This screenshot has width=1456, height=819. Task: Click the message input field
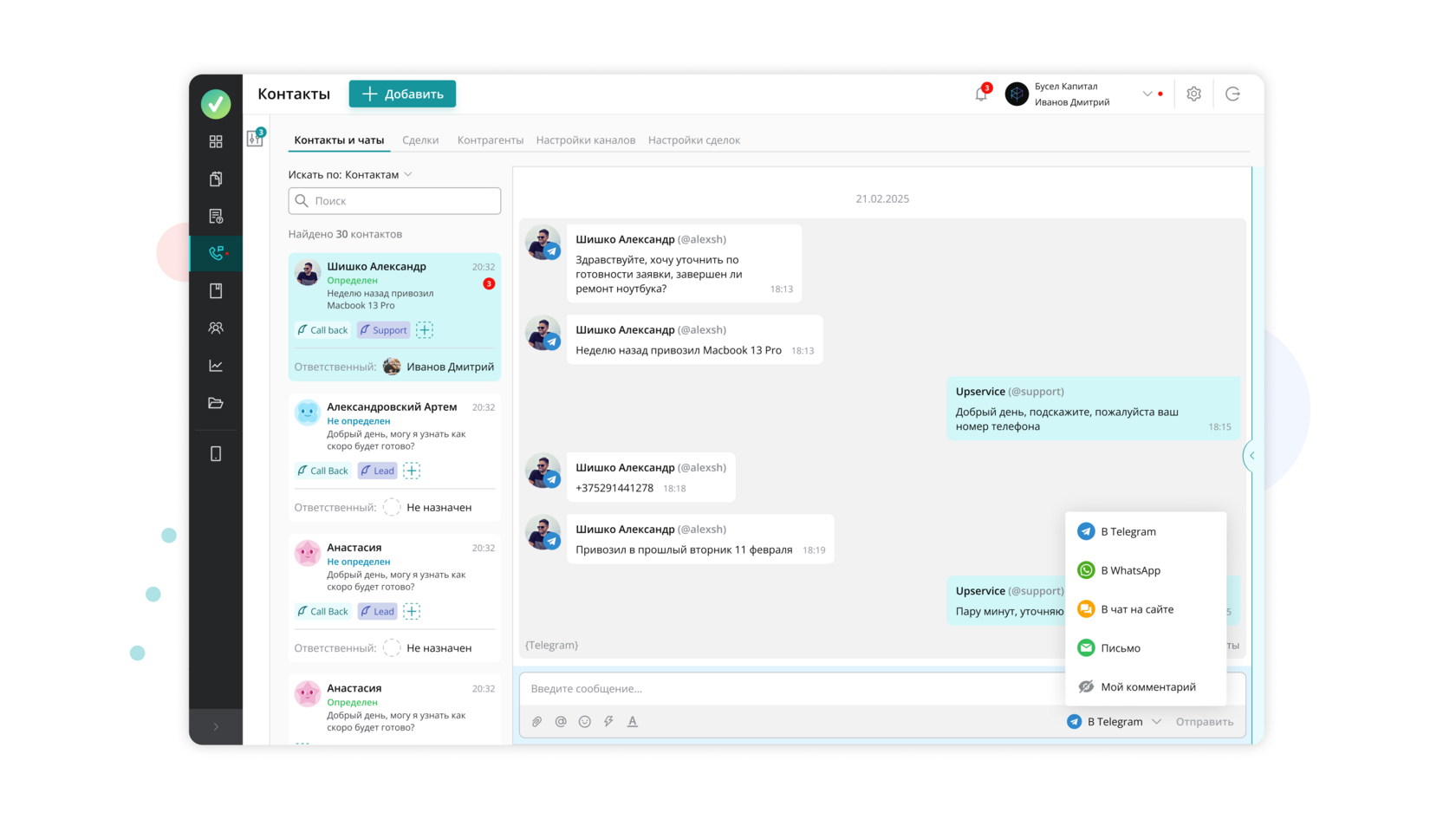pyautogui.click(x=790, y=689)
